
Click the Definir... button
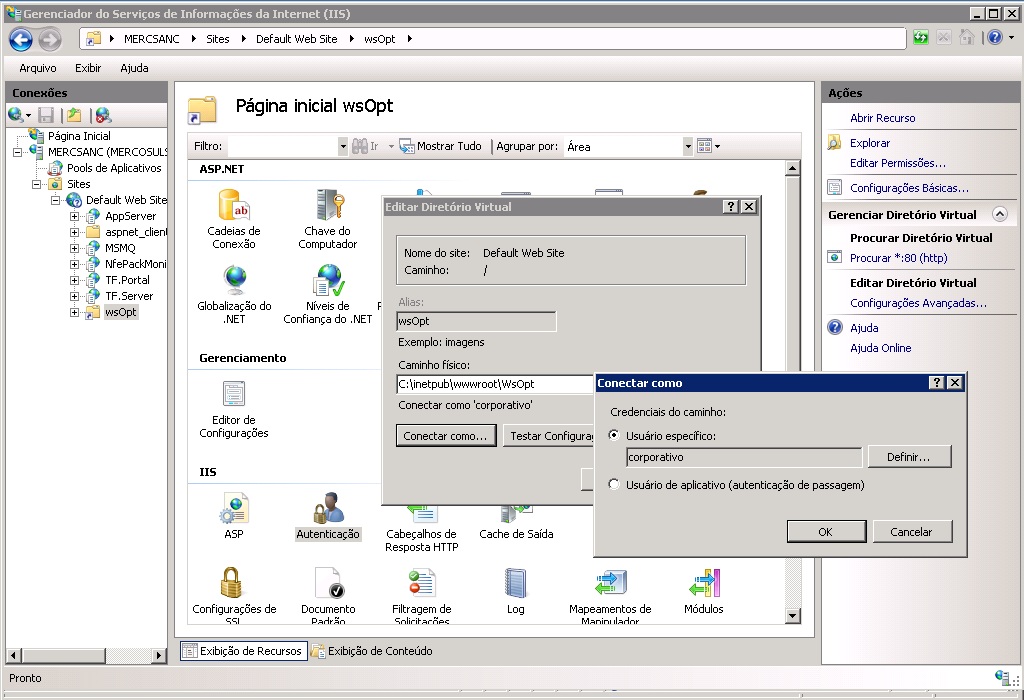(x=908, y=457)
